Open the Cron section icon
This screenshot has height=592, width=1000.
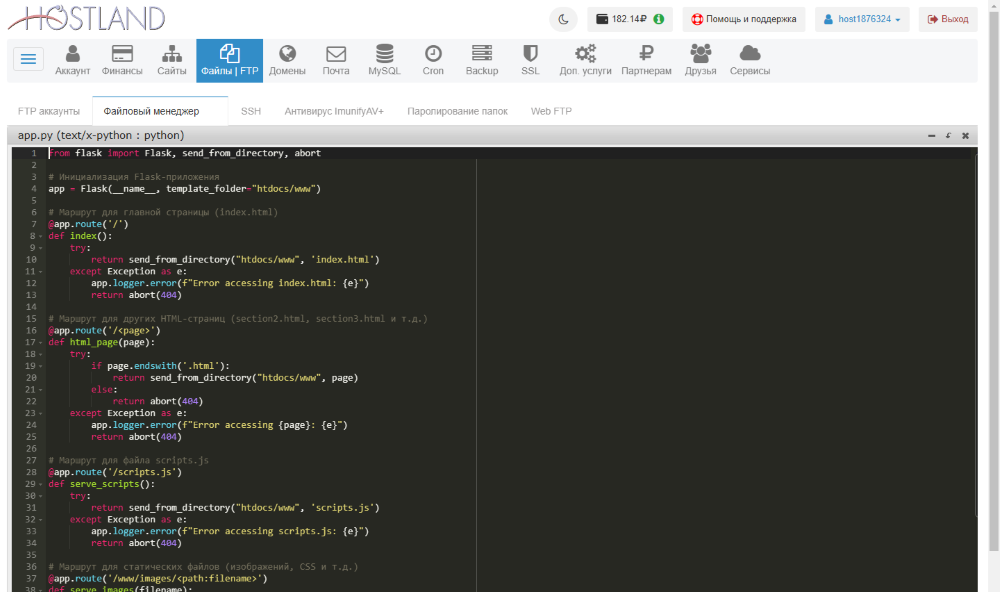430,55
